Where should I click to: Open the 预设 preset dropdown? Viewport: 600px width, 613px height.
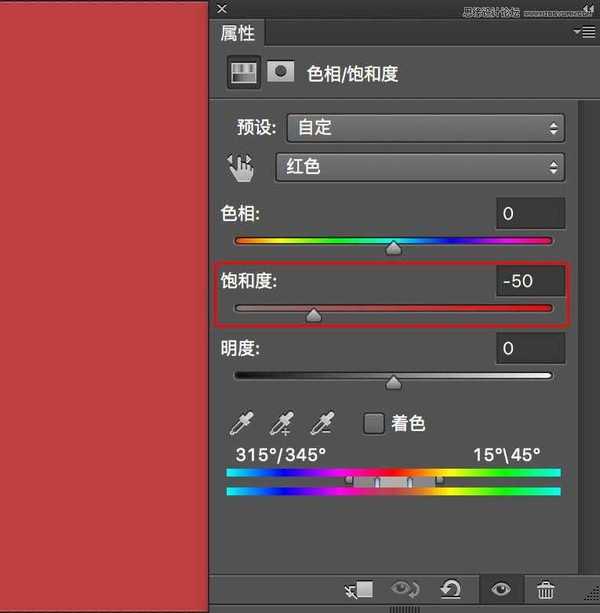425,128
